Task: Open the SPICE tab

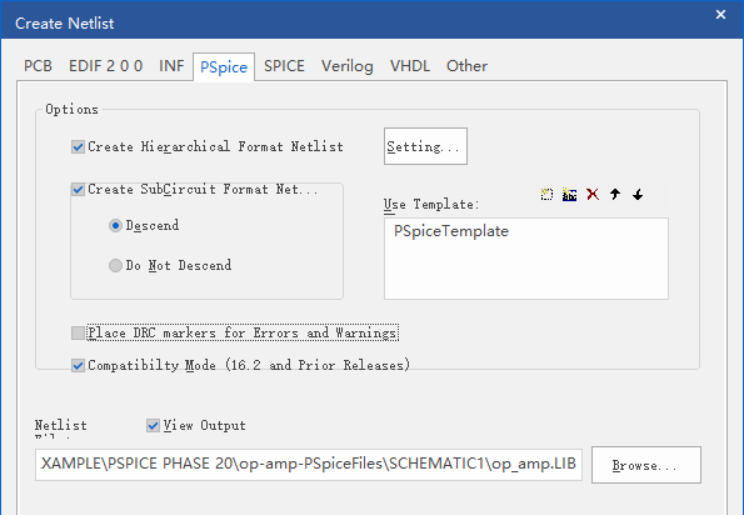Action: (284, 66)
